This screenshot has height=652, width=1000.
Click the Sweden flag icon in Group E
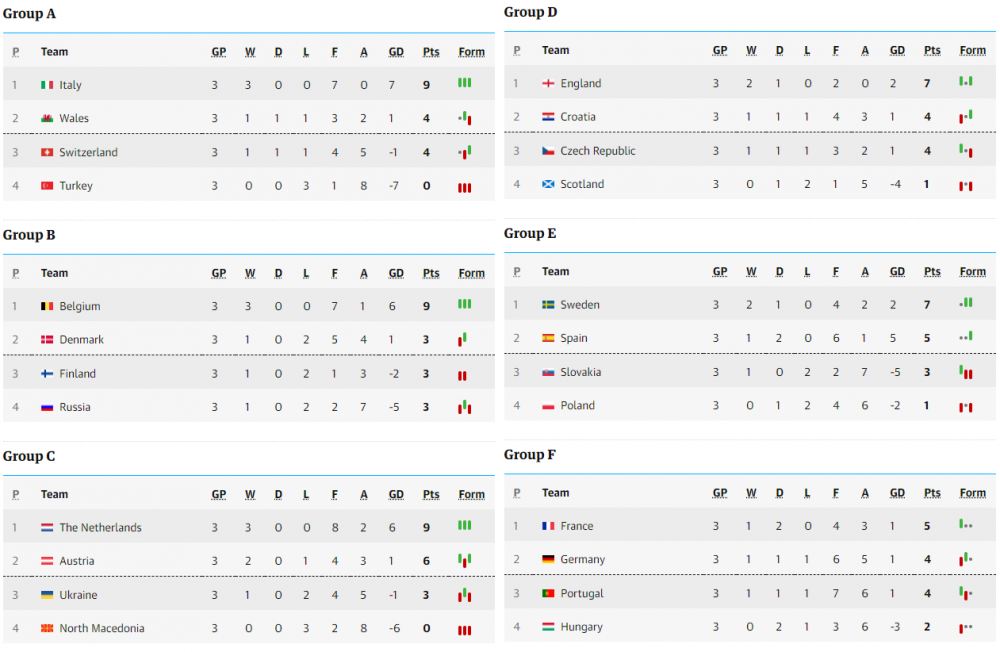coord(548,305)
